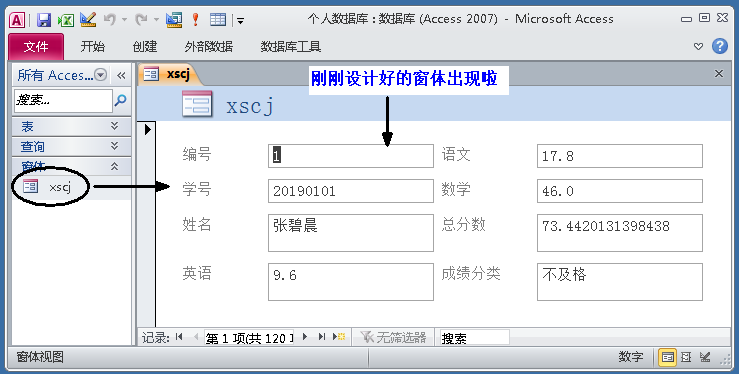The height and width of the screenshot is (374, 739).
Task: Click the xscj form title text
Action: click(x=250, y=106)
